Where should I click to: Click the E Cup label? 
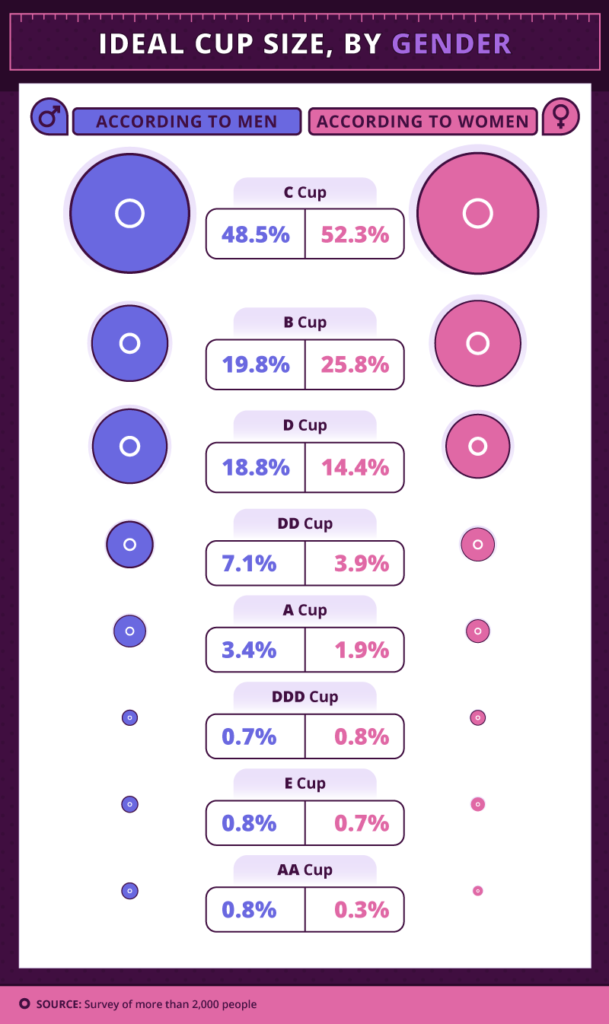305,783
